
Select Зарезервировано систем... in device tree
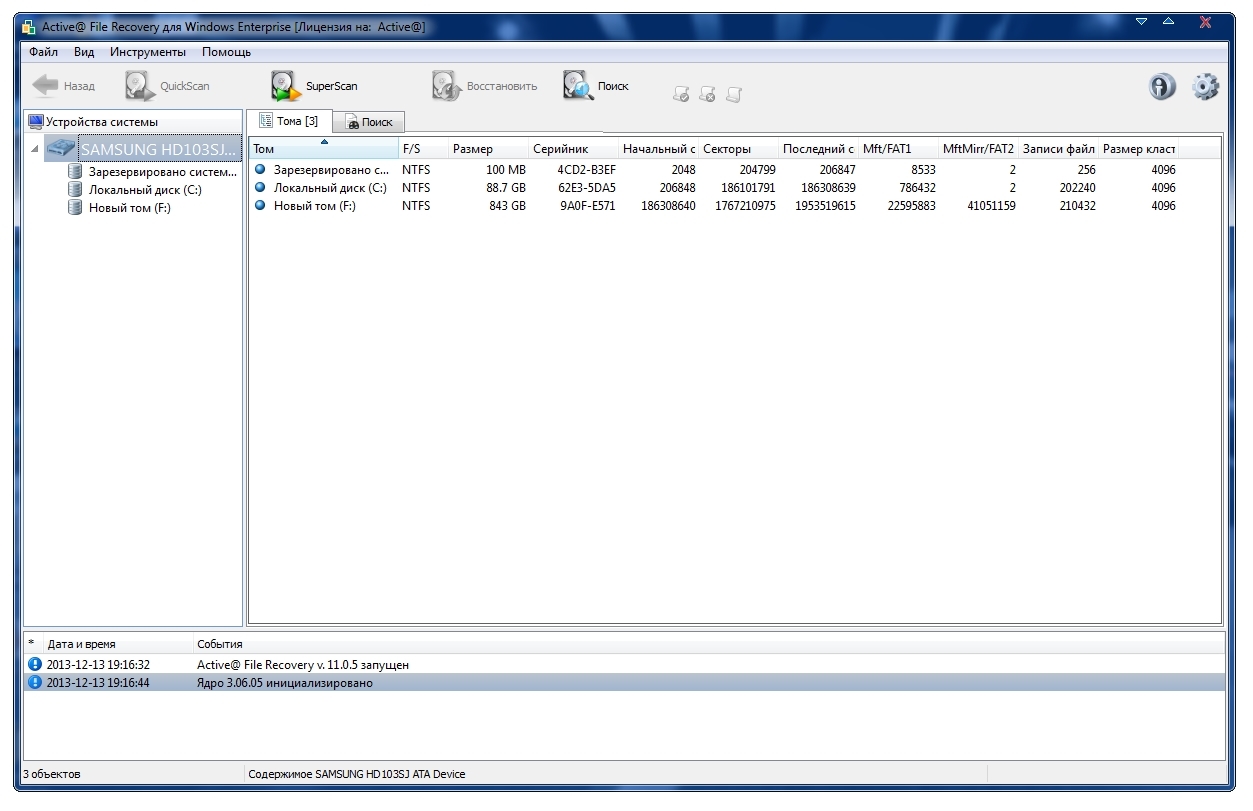click(x=162, y=171)
